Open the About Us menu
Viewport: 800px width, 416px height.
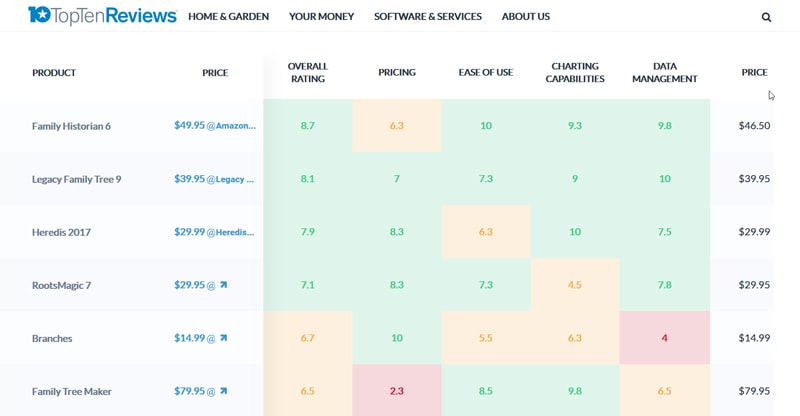(525, 17)
